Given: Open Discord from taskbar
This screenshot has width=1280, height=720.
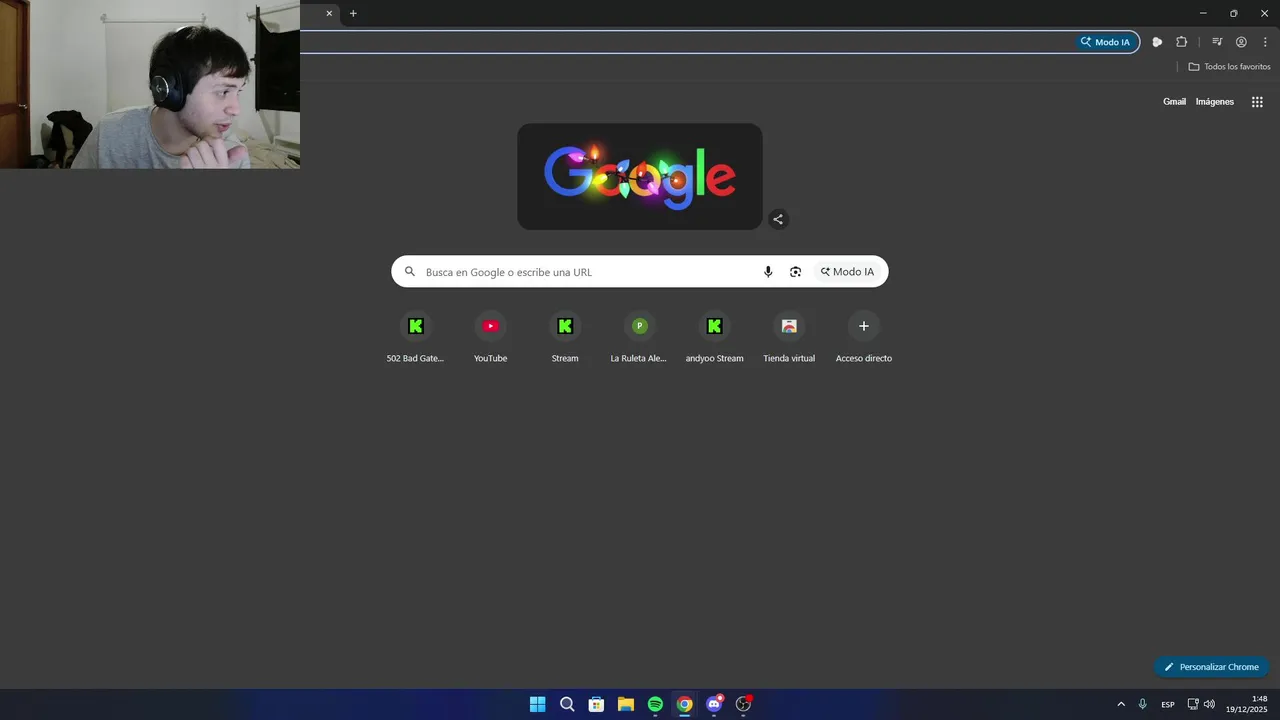Looking at the screenshot, I should pos(714,704).
